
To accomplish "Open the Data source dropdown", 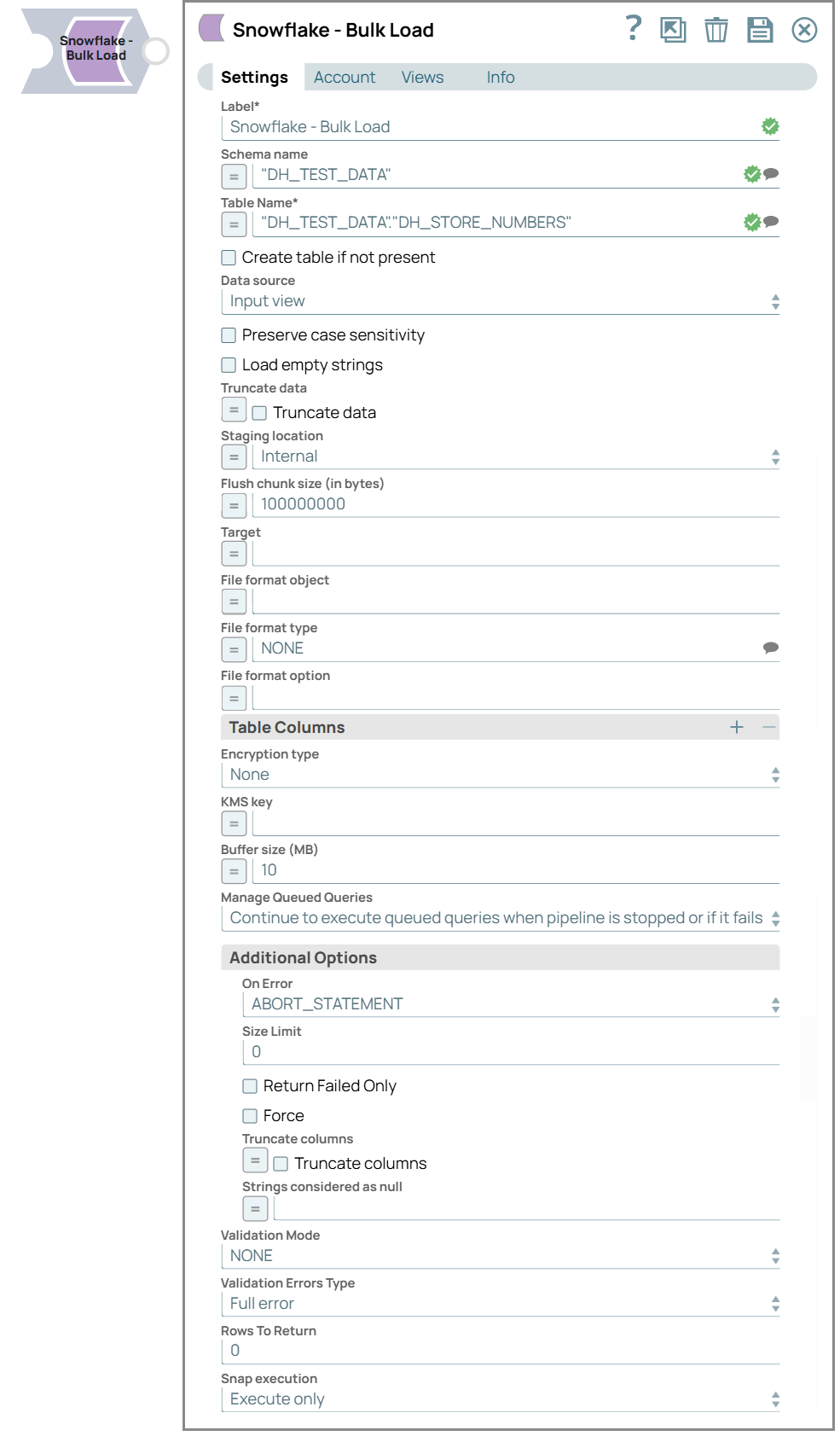I will pos(774,300).
